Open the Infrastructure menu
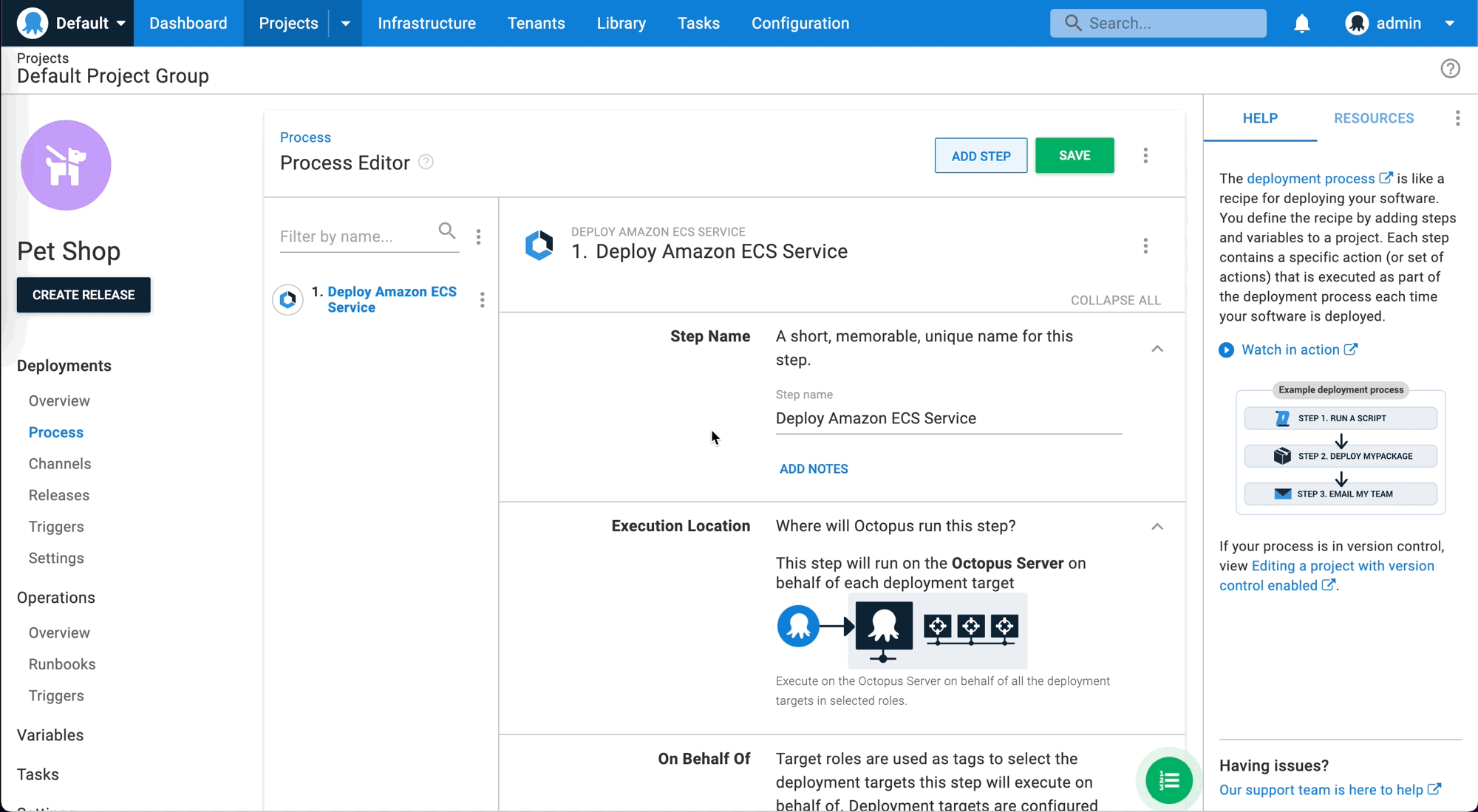The width and height of the screenshot is (1478, 812). 426,23
